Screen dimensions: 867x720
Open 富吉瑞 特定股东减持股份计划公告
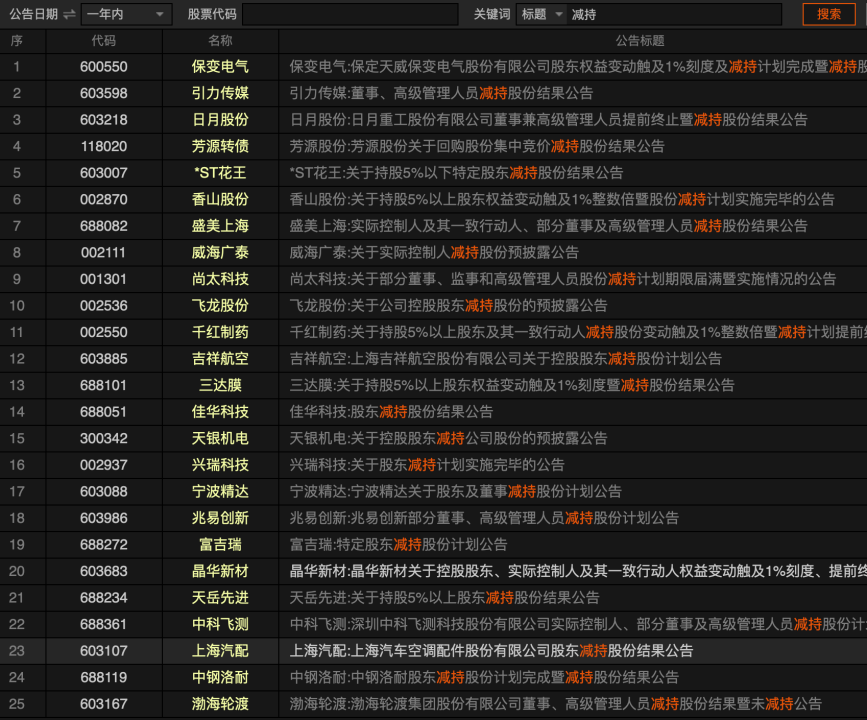[x=398, y=545]
